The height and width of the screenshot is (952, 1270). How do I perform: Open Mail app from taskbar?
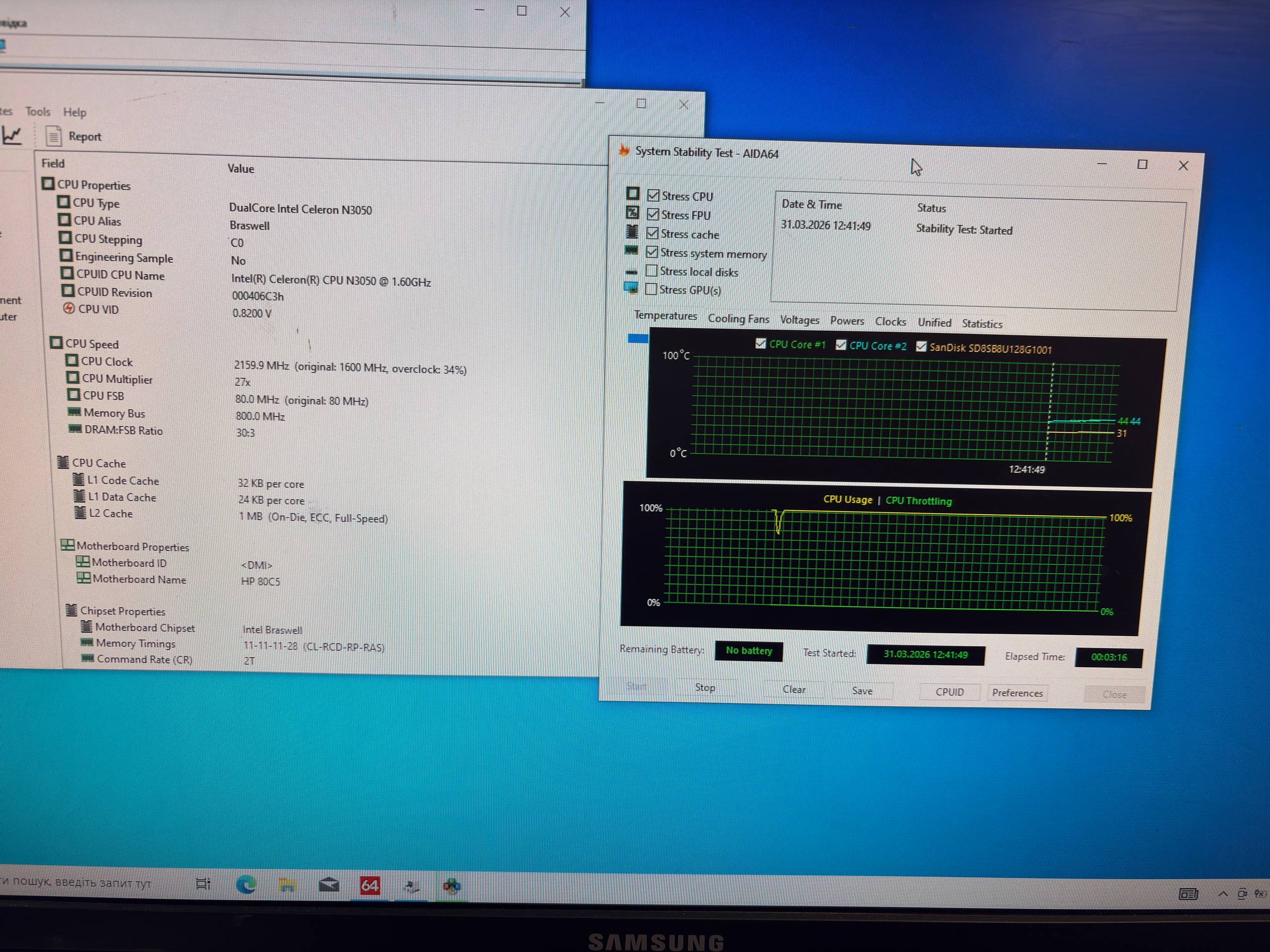click(328, 885)
